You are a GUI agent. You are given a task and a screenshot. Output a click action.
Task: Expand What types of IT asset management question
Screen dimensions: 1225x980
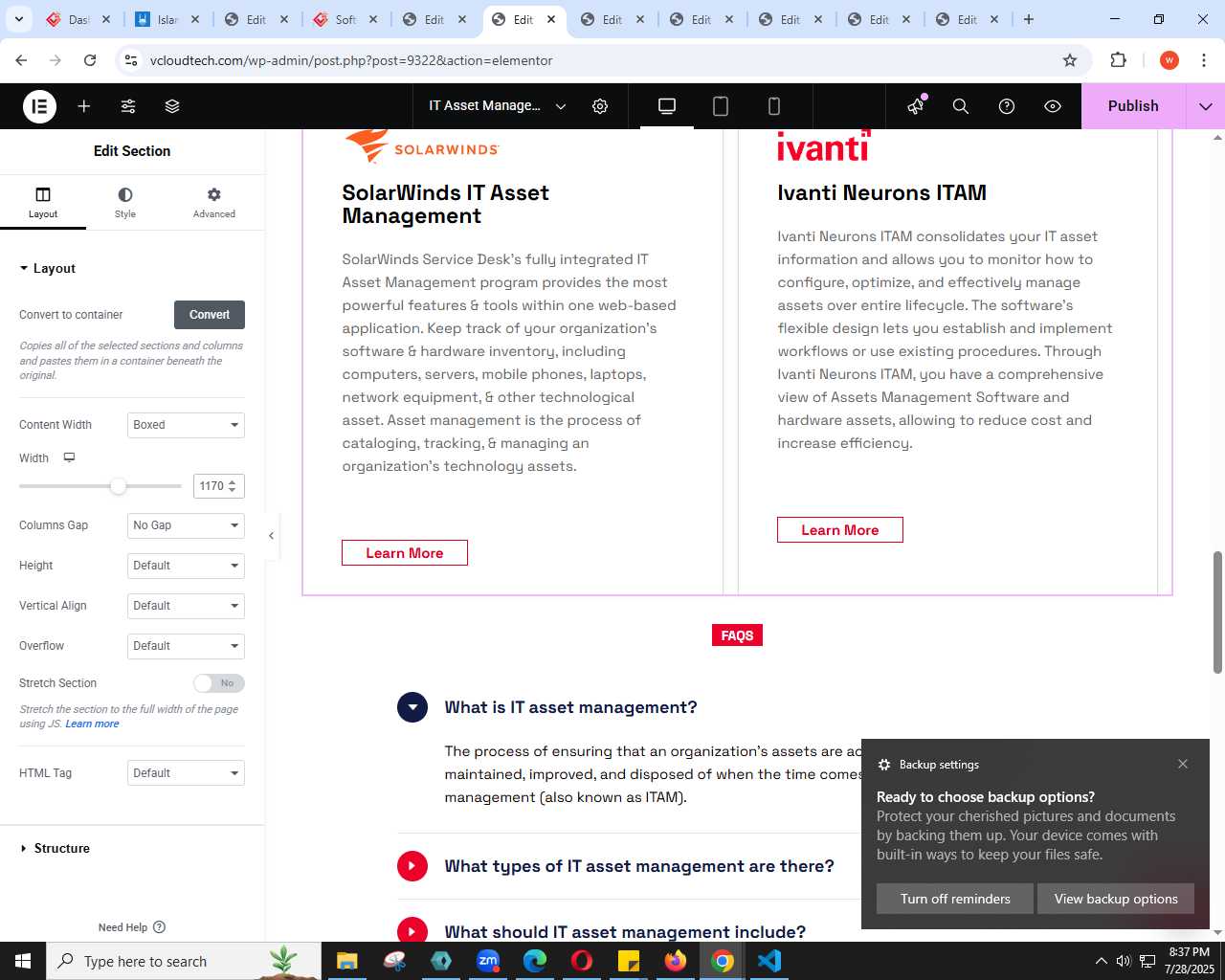point(412,866)
